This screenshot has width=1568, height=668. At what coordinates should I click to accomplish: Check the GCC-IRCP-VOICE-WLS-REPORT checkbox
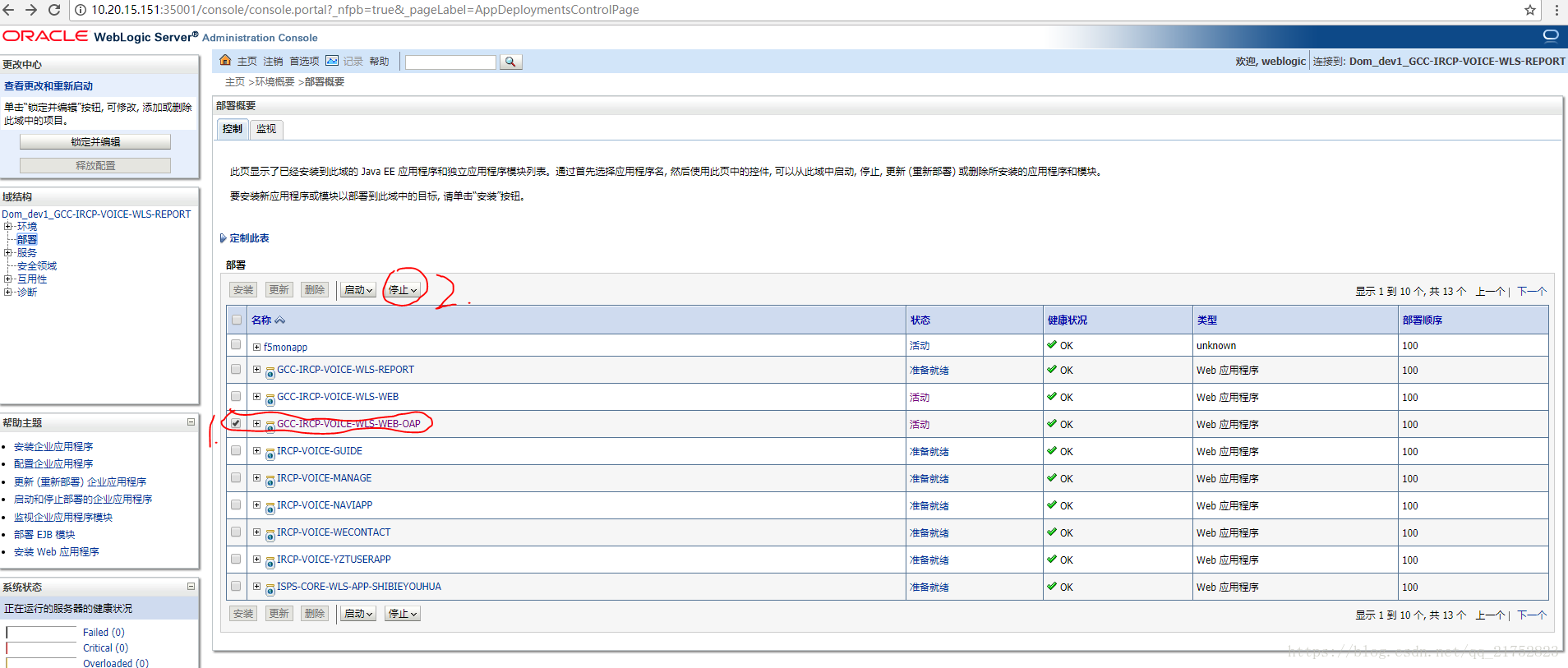(236, 369)
